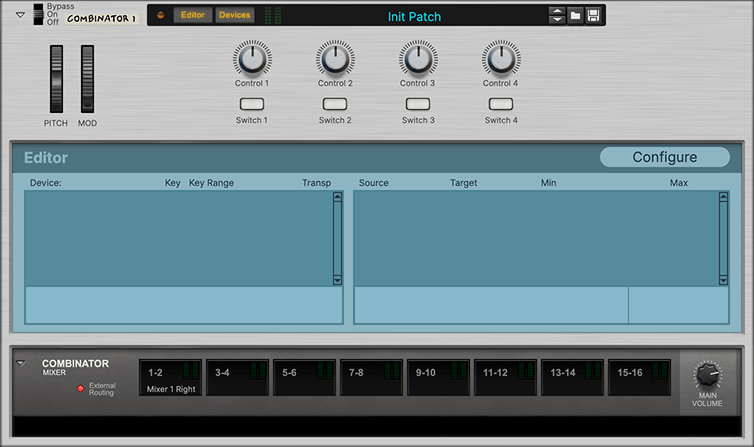Click the Target column header
The image size is (754, 447).
464,183
